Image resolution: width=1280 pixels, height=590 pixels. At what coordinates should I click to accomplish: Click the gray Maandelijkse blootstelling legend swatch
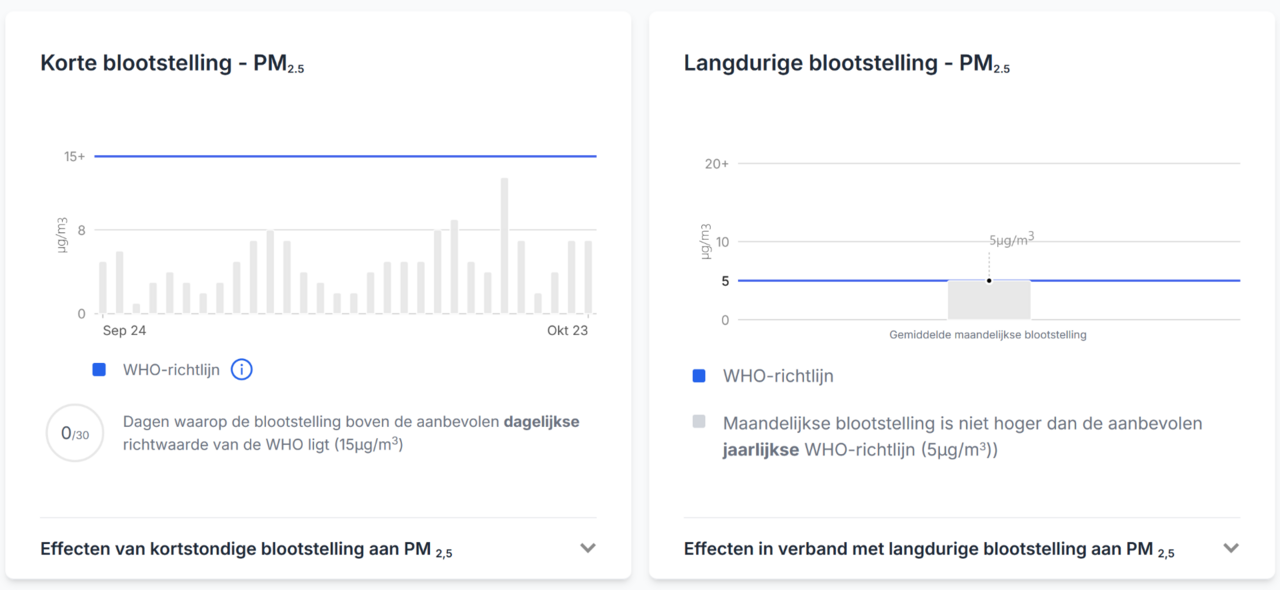pyautogui.click(x=699, y=422)
